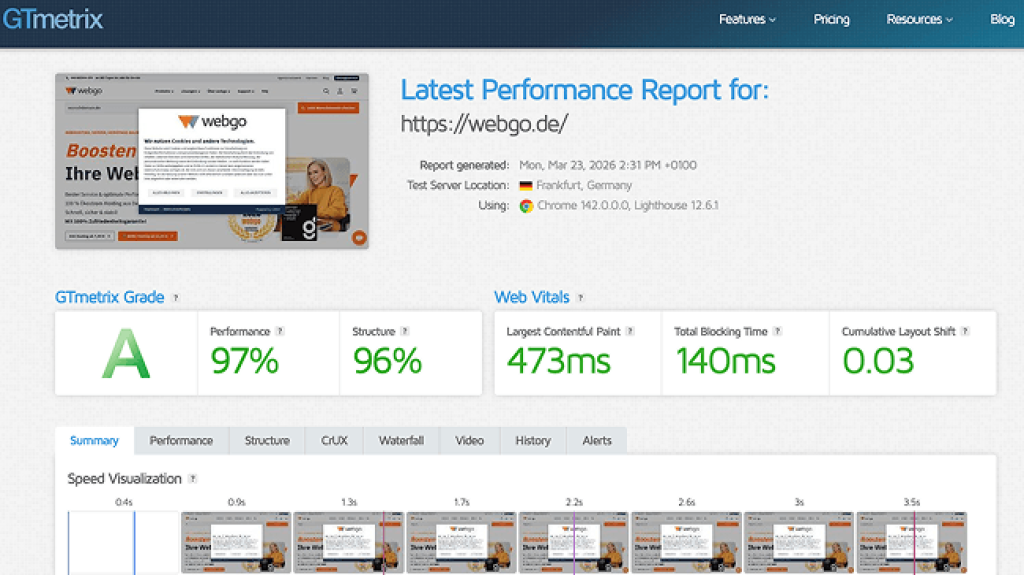Viewport: 1024px width, 575px height.
Task: Click the 473ms LCP value
Action: click(558, 361)
